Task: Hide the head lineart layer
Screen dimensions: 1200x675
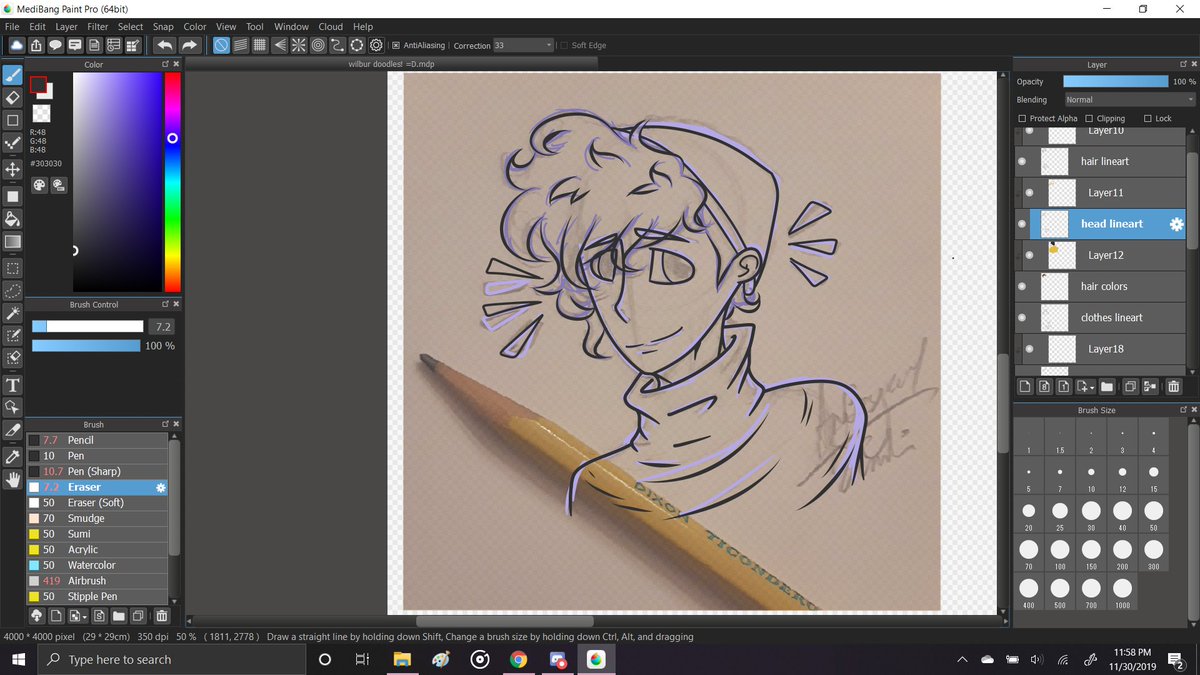Action: 1022,224
